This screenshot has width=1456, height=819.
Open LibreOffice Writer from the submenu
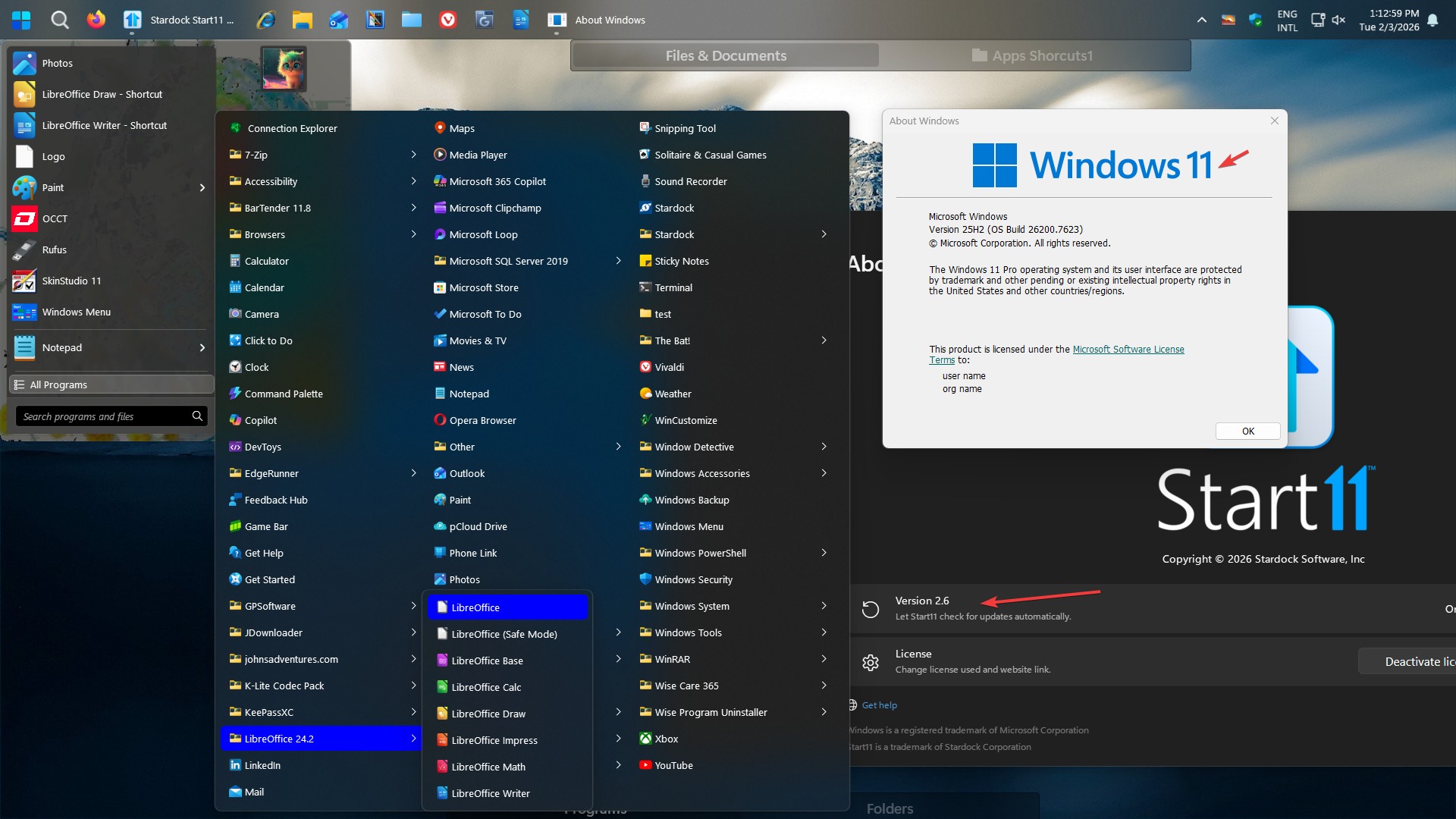[490, 793]
